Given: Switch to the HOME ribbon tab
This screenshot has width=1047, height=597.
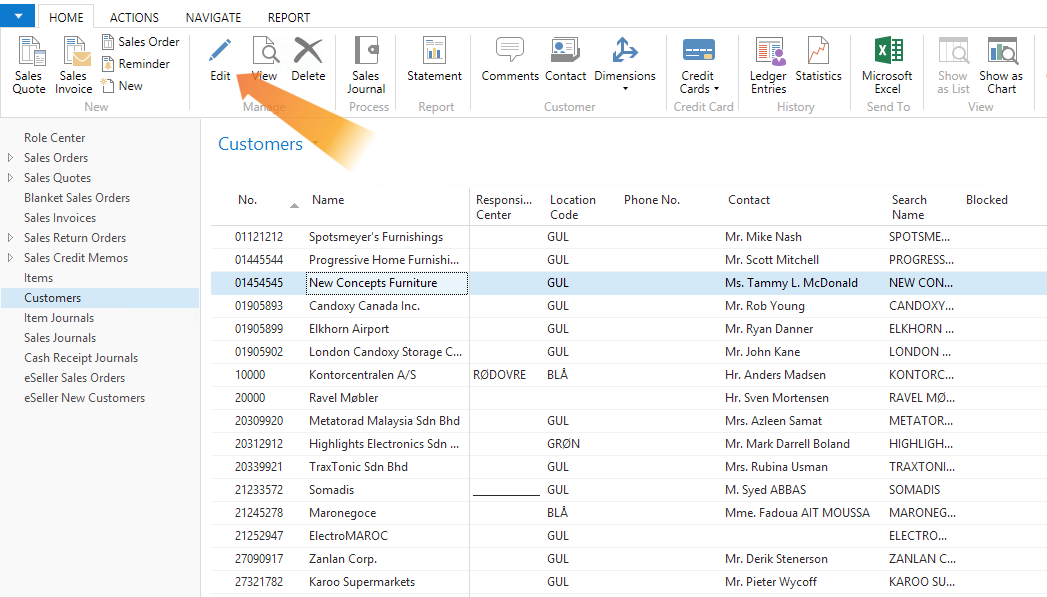Looking at the screenshot, I should 66,17.
